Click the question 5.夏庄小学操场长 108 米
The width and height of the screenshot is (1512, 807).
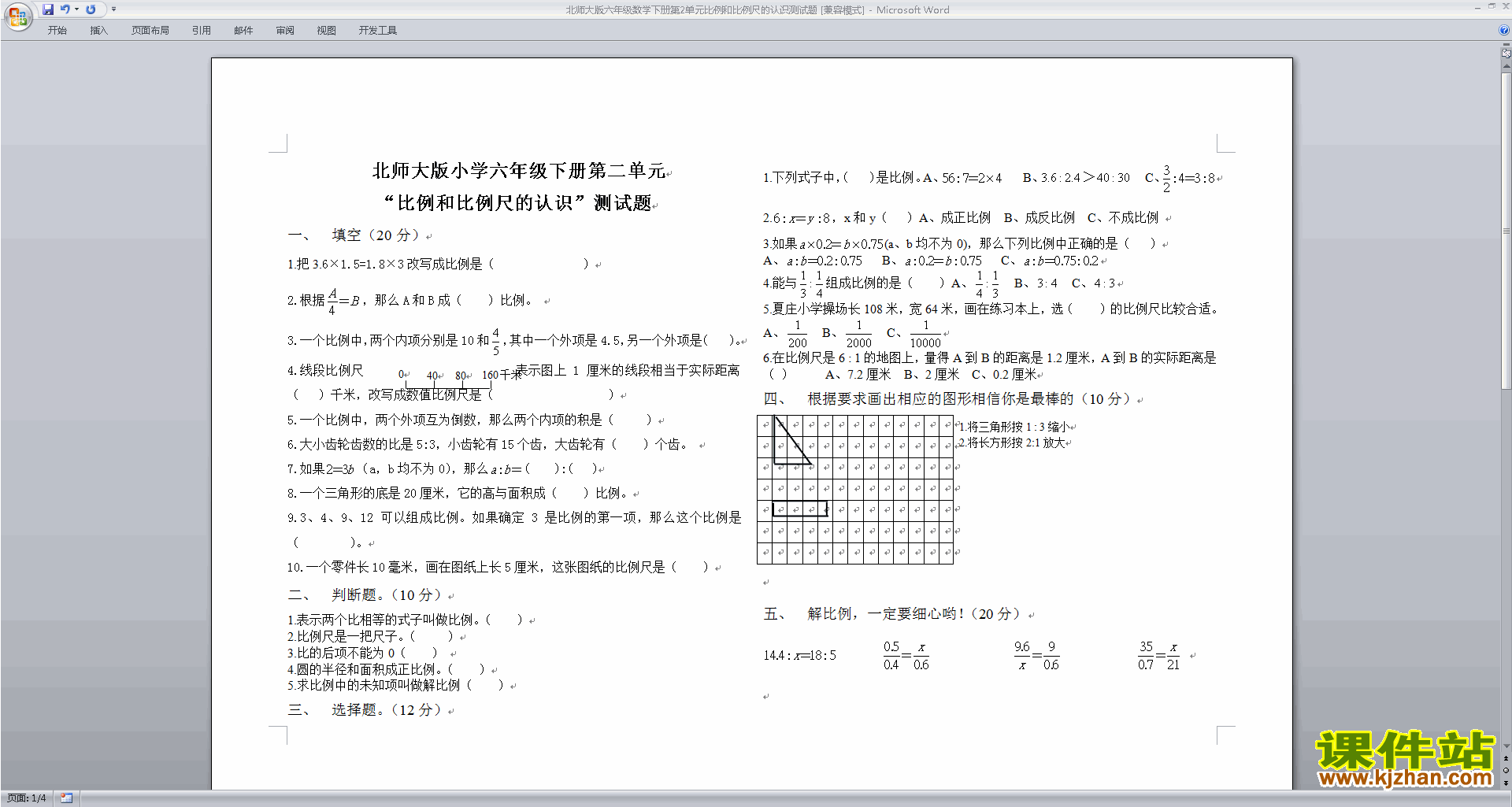coord(991,309)
